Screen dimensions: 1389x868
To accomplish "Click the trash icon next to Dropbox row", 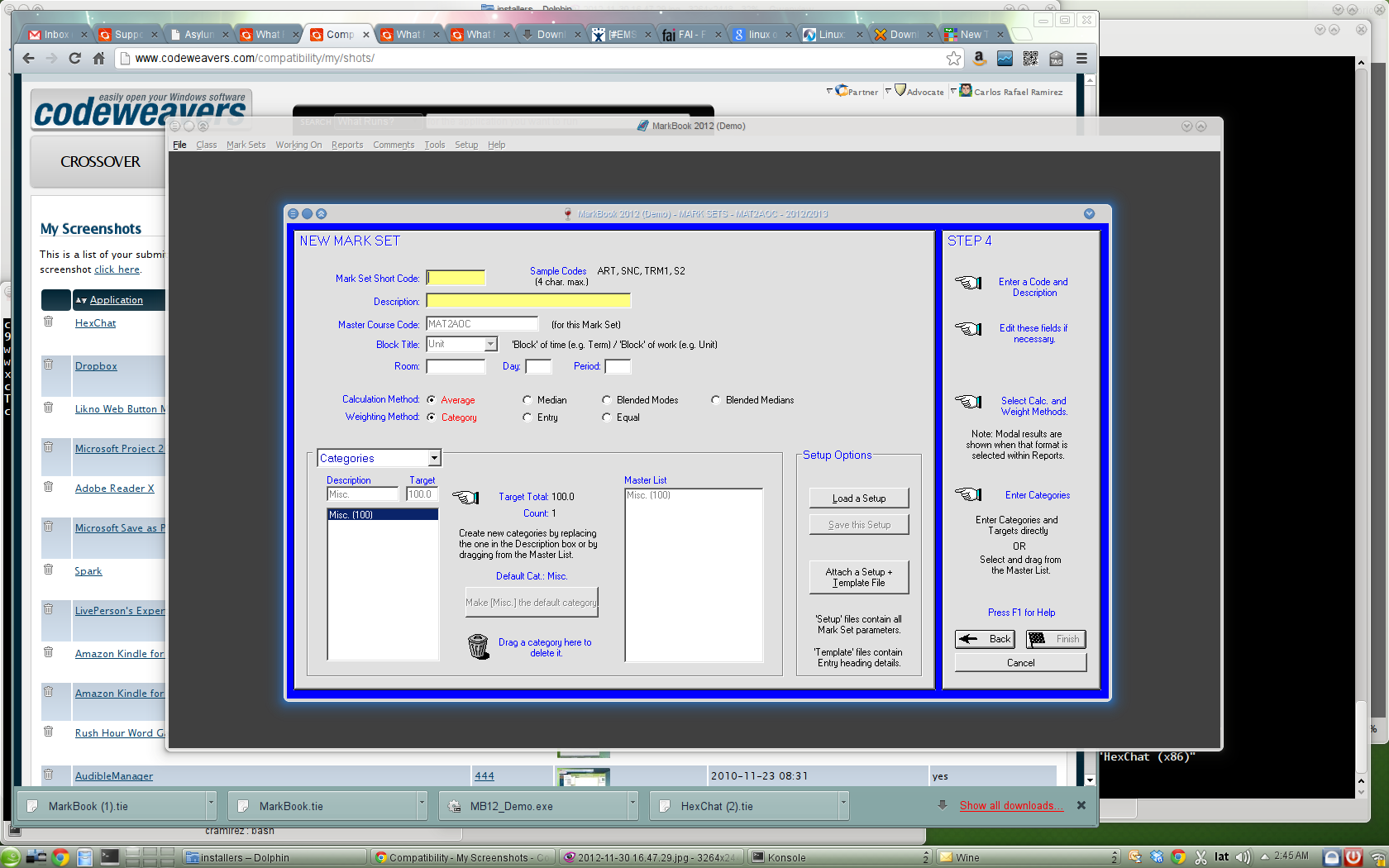I will (x=49, y=365).
